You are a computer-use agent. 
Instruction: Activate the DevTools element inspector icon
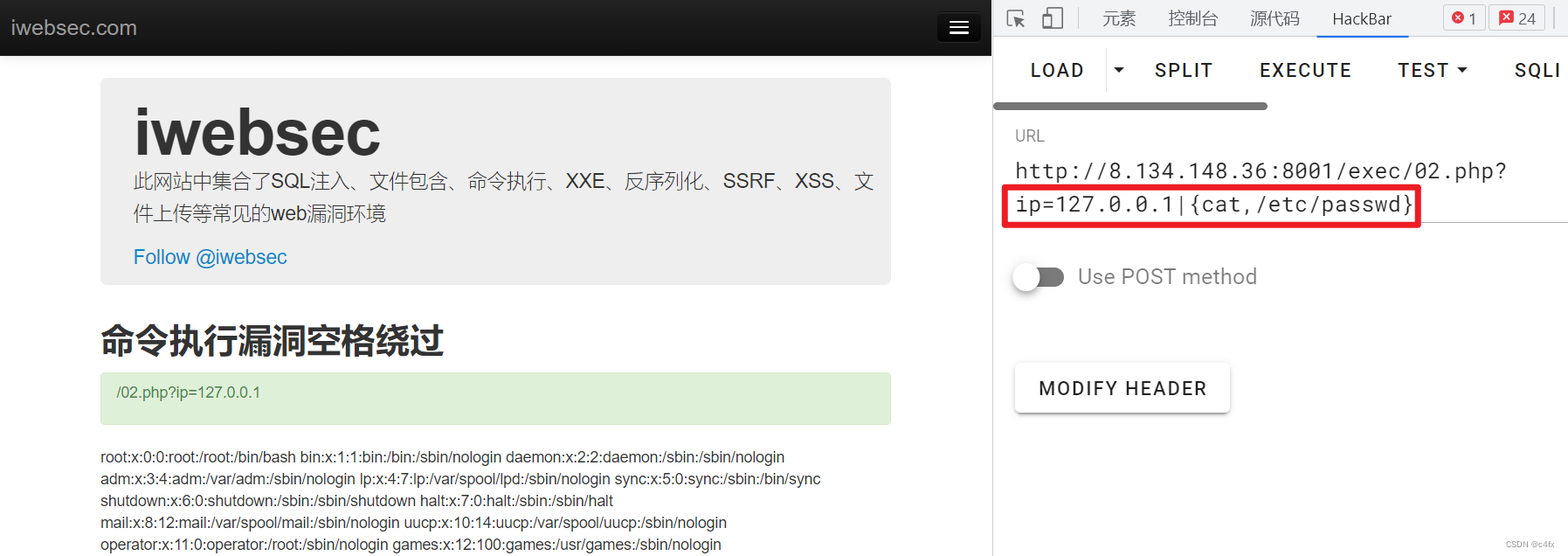1015,18
